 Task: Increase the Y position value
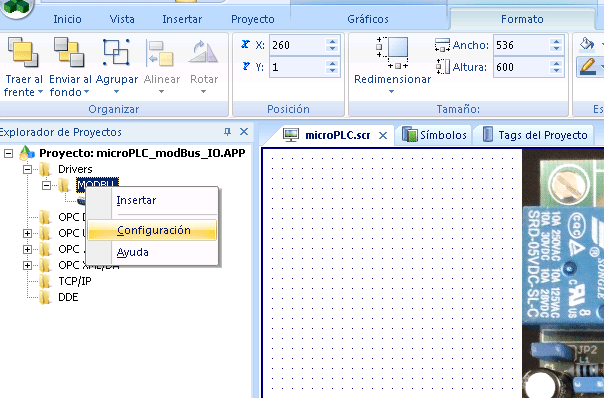click(x=332, y=63)
